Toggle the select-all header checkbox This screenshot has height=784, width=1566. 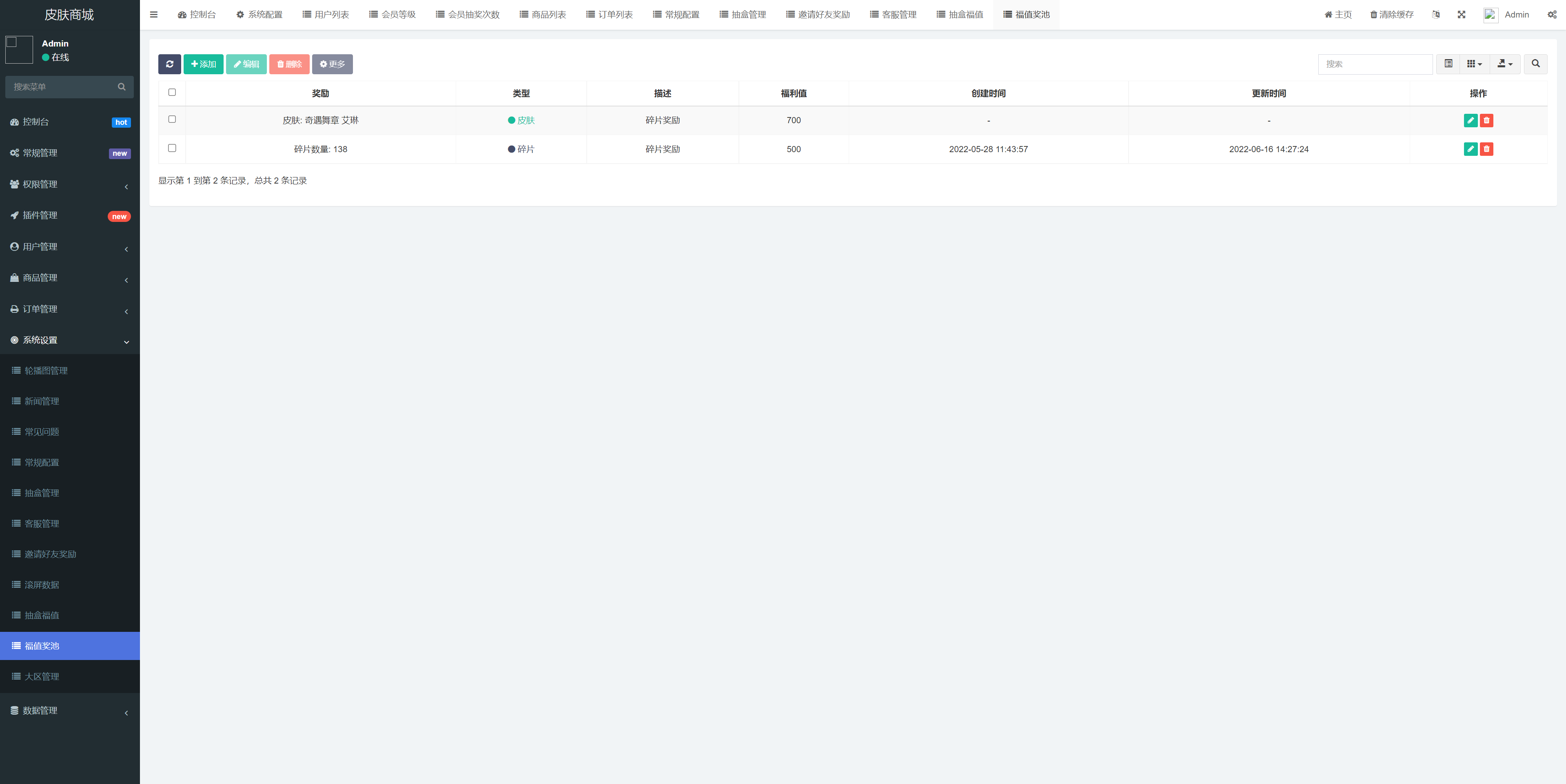(172, 92)
